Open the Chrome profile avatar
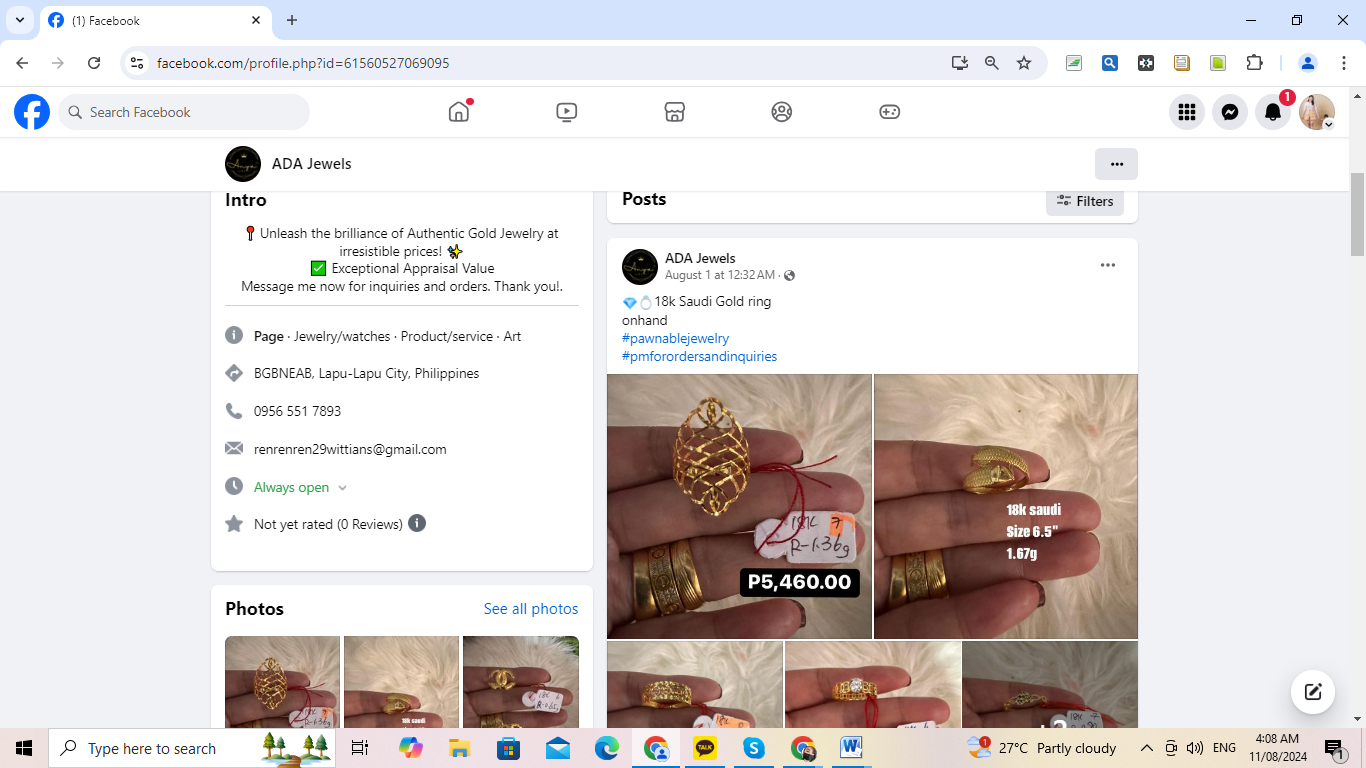This screenshot has height=768, width=1366. (1307, 63)
